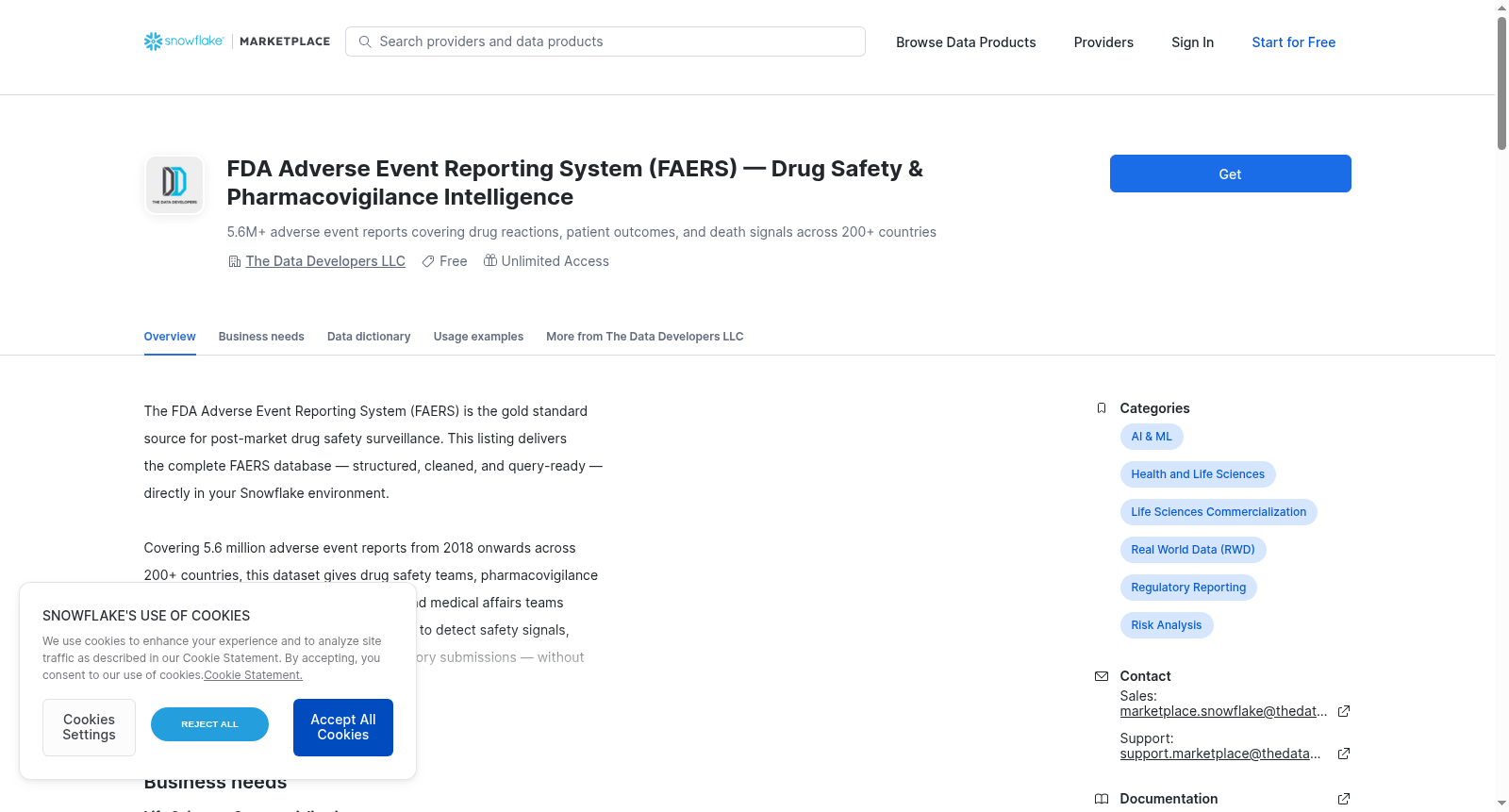Visit The Data Developers LLC provider link
The width and height of the screenshot is (1509, 812).
point(325,261)
